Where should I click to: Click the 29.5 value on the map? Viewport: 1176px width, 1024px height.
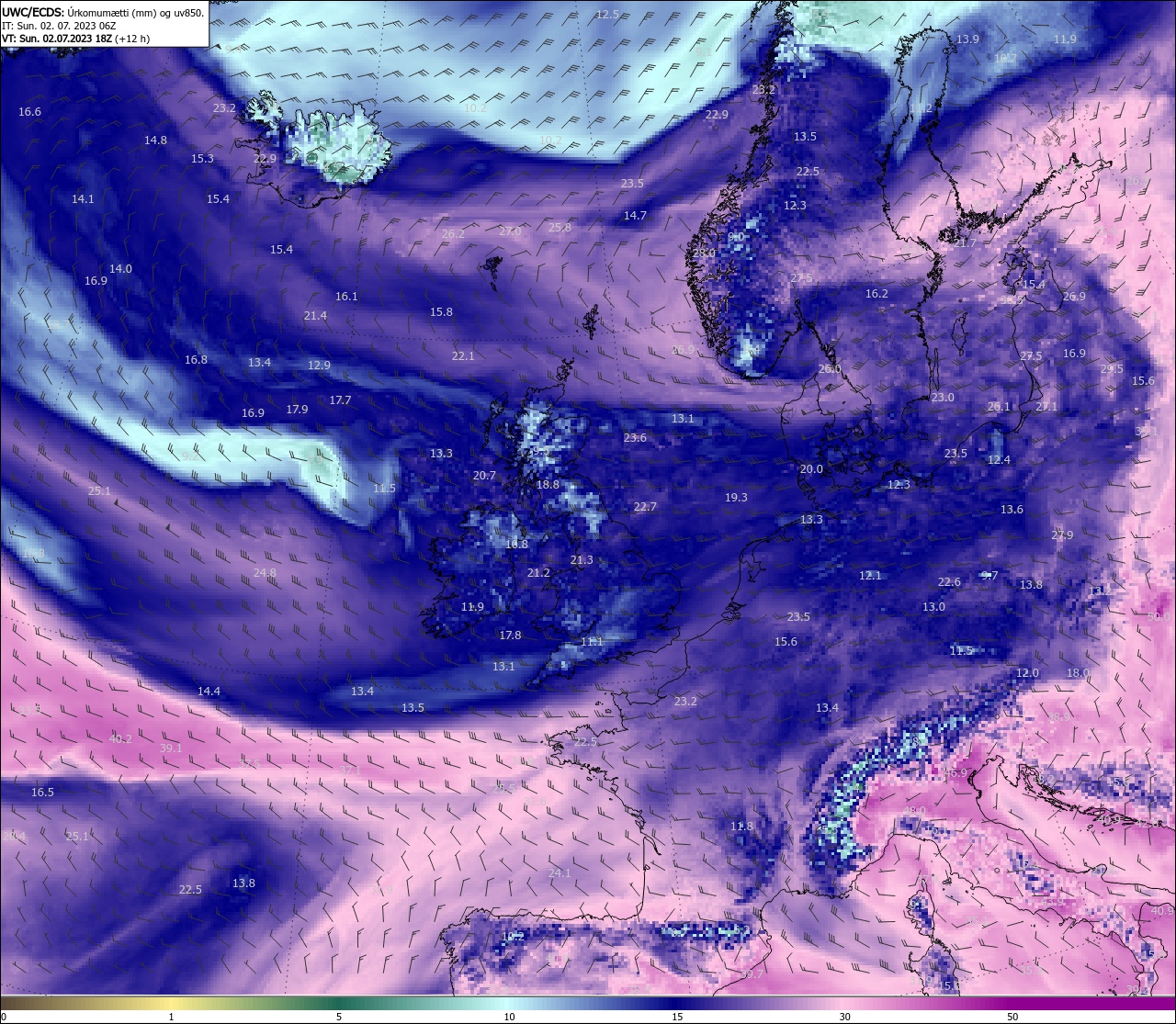pyautogui.click(x=1112, y=368)
